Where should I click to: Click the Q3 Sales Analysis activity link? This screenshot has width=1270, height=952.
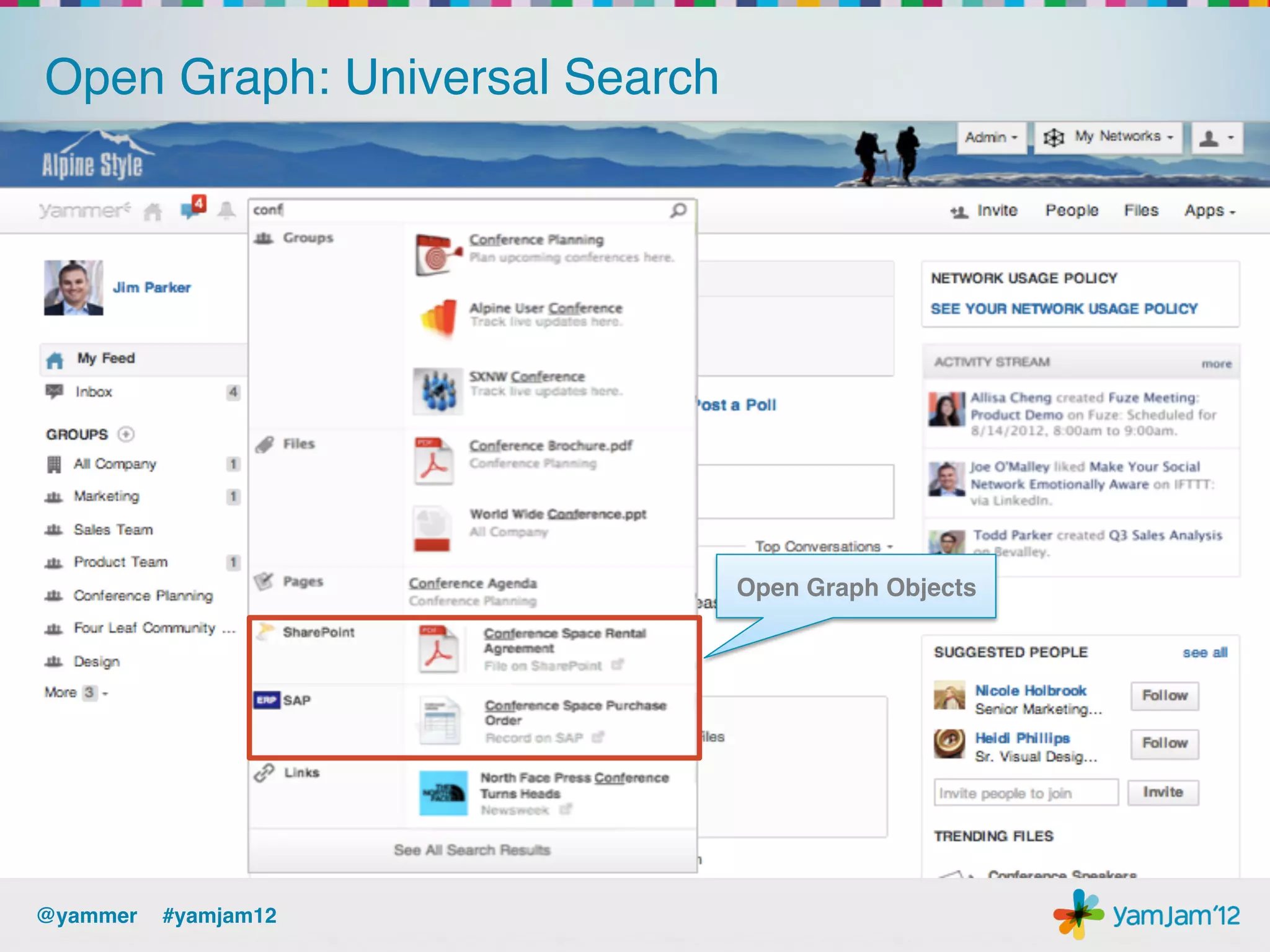click(x=1165, y=535)
